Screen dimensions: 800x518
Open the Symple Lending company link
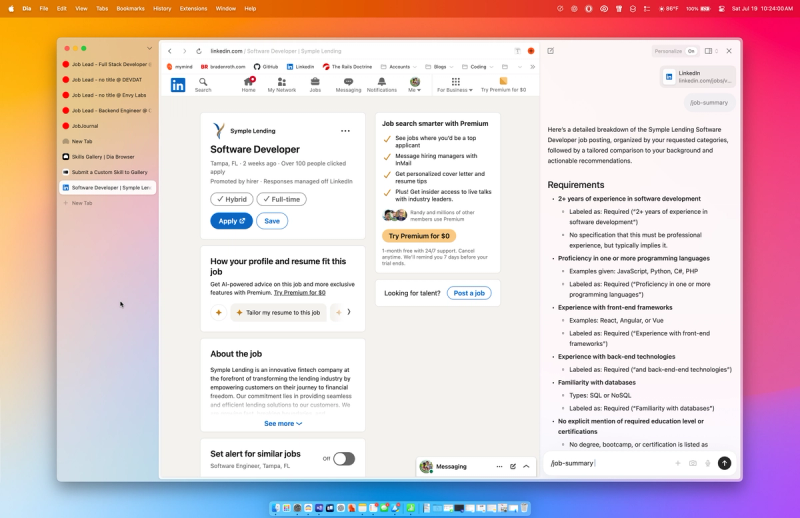click(253, 131)
